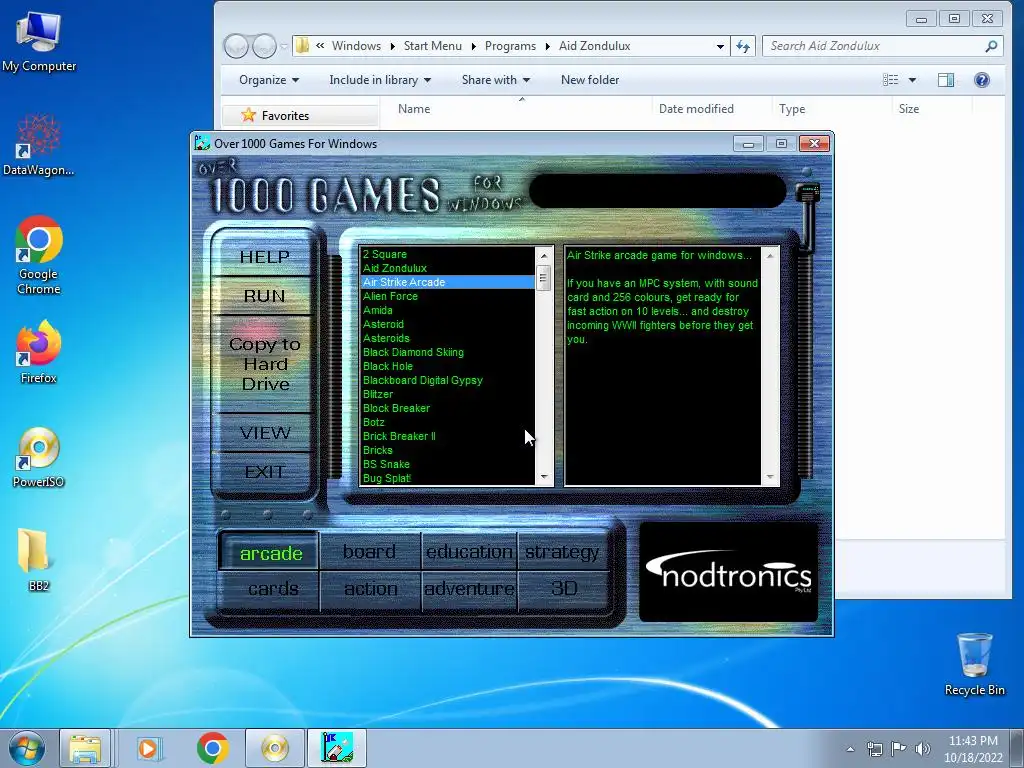Image resolution: width=1024 pixels, height=768 pixels.
Task: Select Blackboard Digital Gypsy in list
Action: (x=447, y=380)
